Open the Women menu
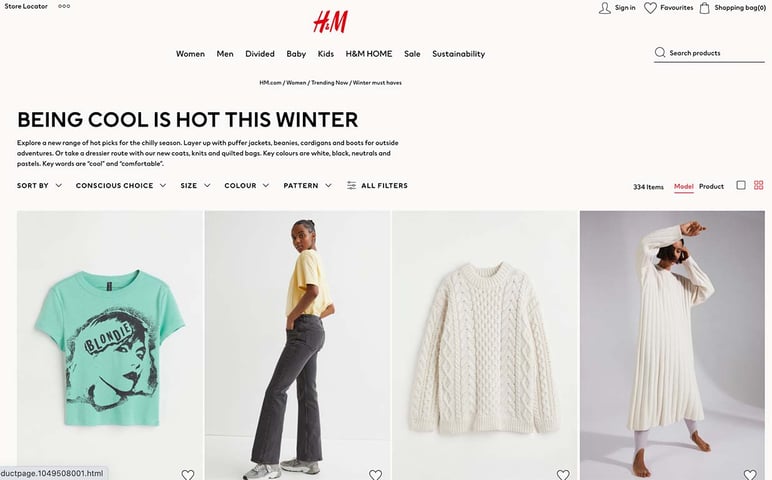Screen dimensions: 772x480 [x=190, y=54]
